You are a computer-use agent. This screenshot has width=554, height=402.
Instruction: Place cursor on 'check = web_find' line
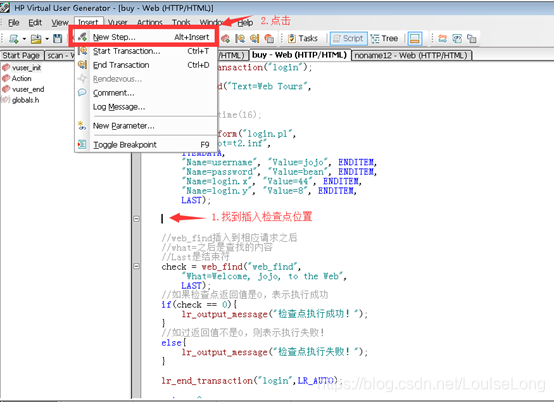click(x=231, y=267)
